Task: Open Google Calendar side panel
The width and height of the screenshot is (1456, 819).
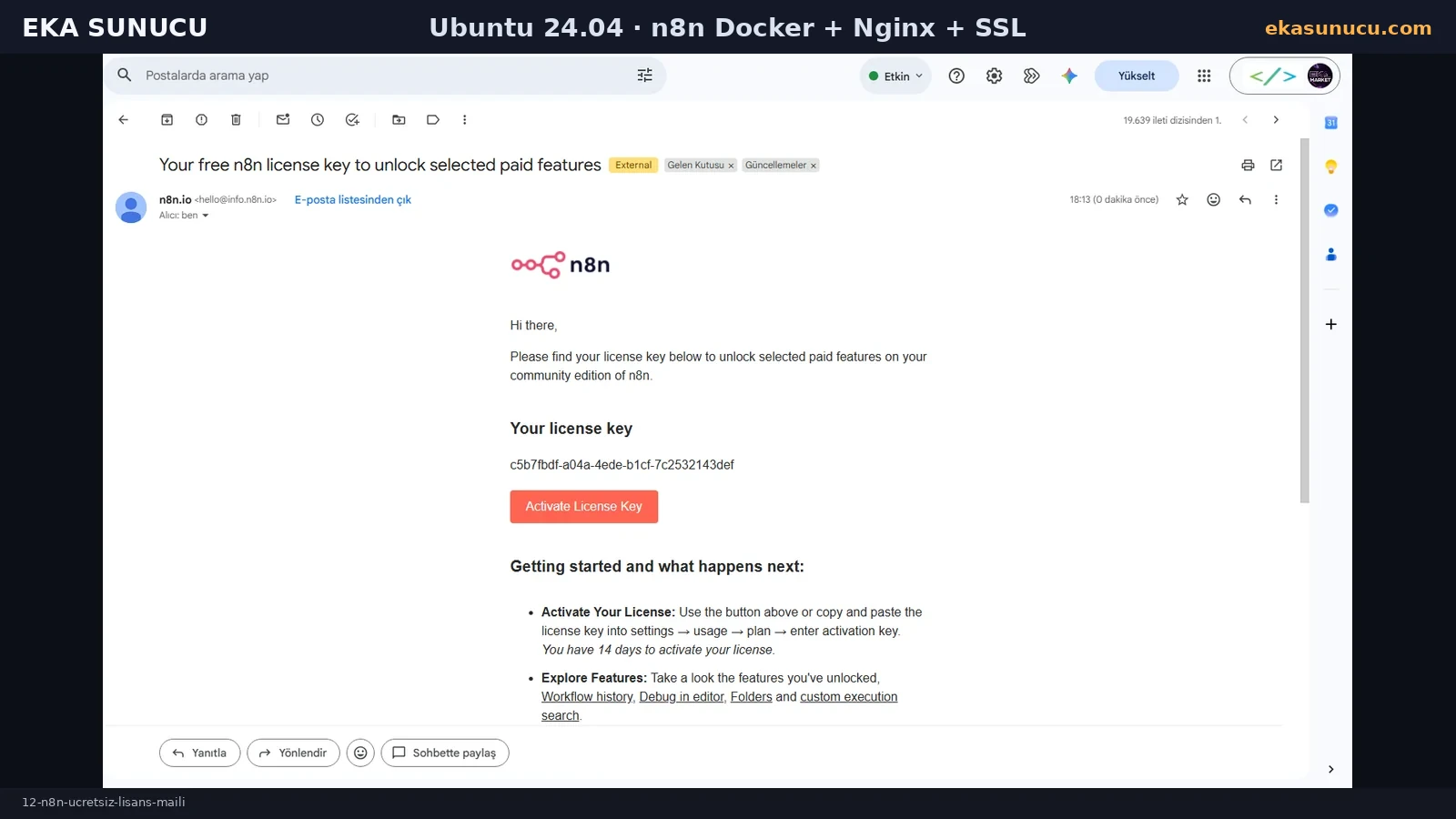Action: coord(1331,123)
